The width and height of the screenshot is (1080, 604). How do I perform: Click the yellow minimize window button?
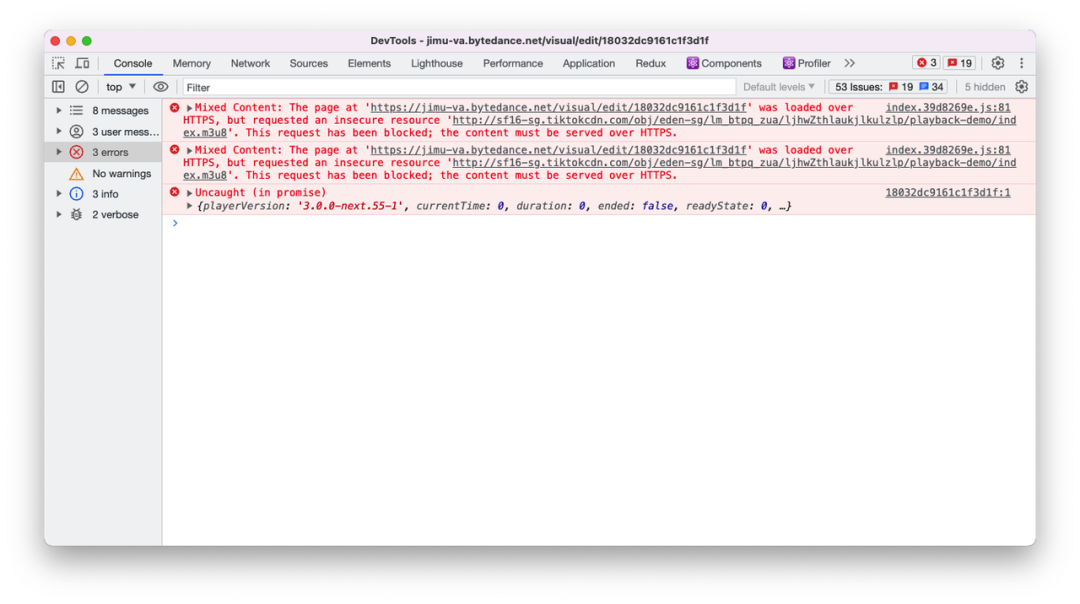(71, 41)
